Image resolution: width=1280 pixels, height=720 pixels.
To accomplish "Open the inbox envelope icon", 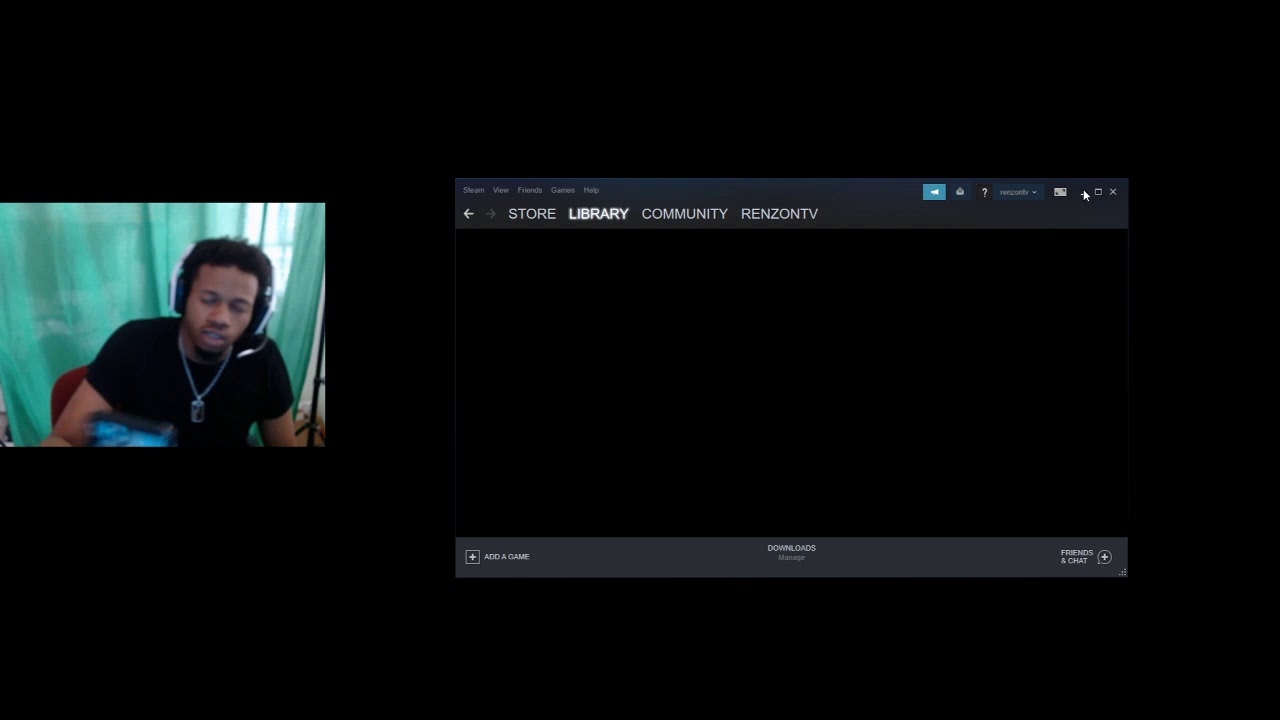I will tap(960, 192).
